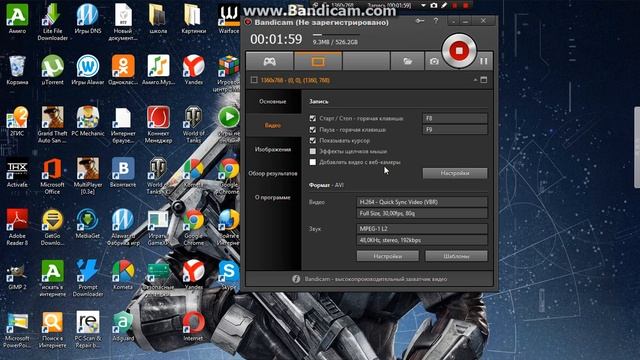This screenshot has width=640, height=360.
Task: Open Настройки button under Формат section
Action: [x=388, y=256]
